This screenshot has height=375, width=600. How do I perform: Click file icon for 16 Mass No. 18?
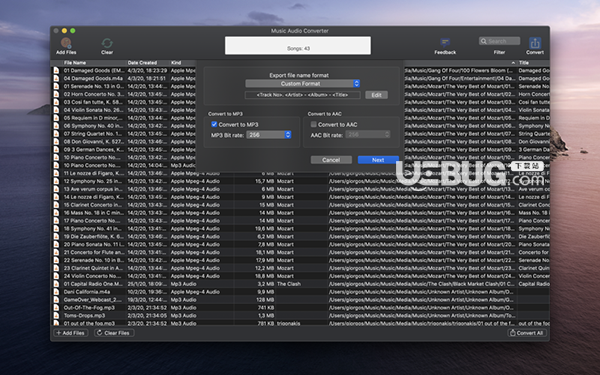(x=56, y=213)
